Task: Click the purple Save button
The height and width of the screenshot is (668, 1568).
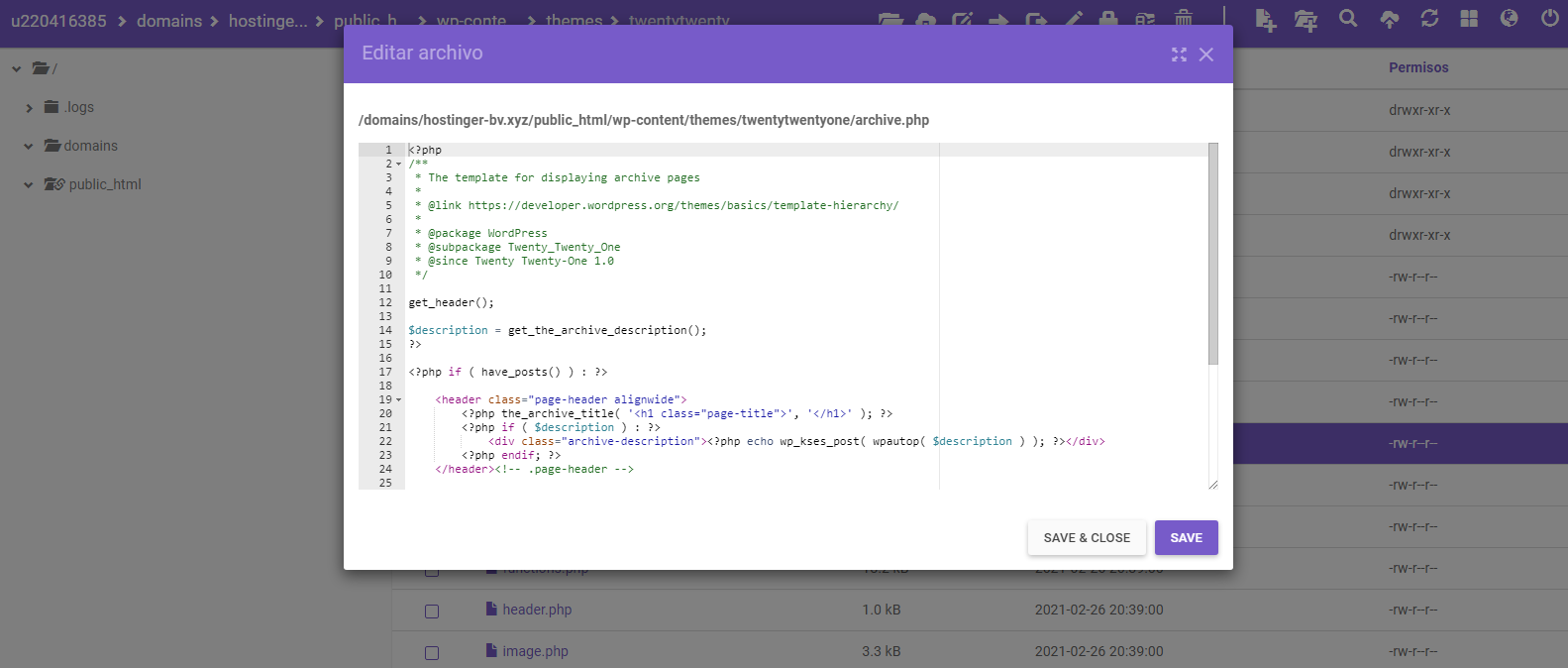Action: 1186,538
